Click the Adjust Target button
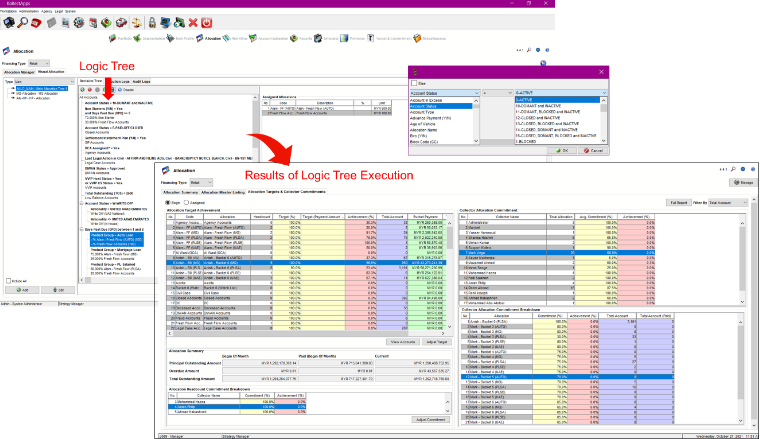 [x=437, y=342]
